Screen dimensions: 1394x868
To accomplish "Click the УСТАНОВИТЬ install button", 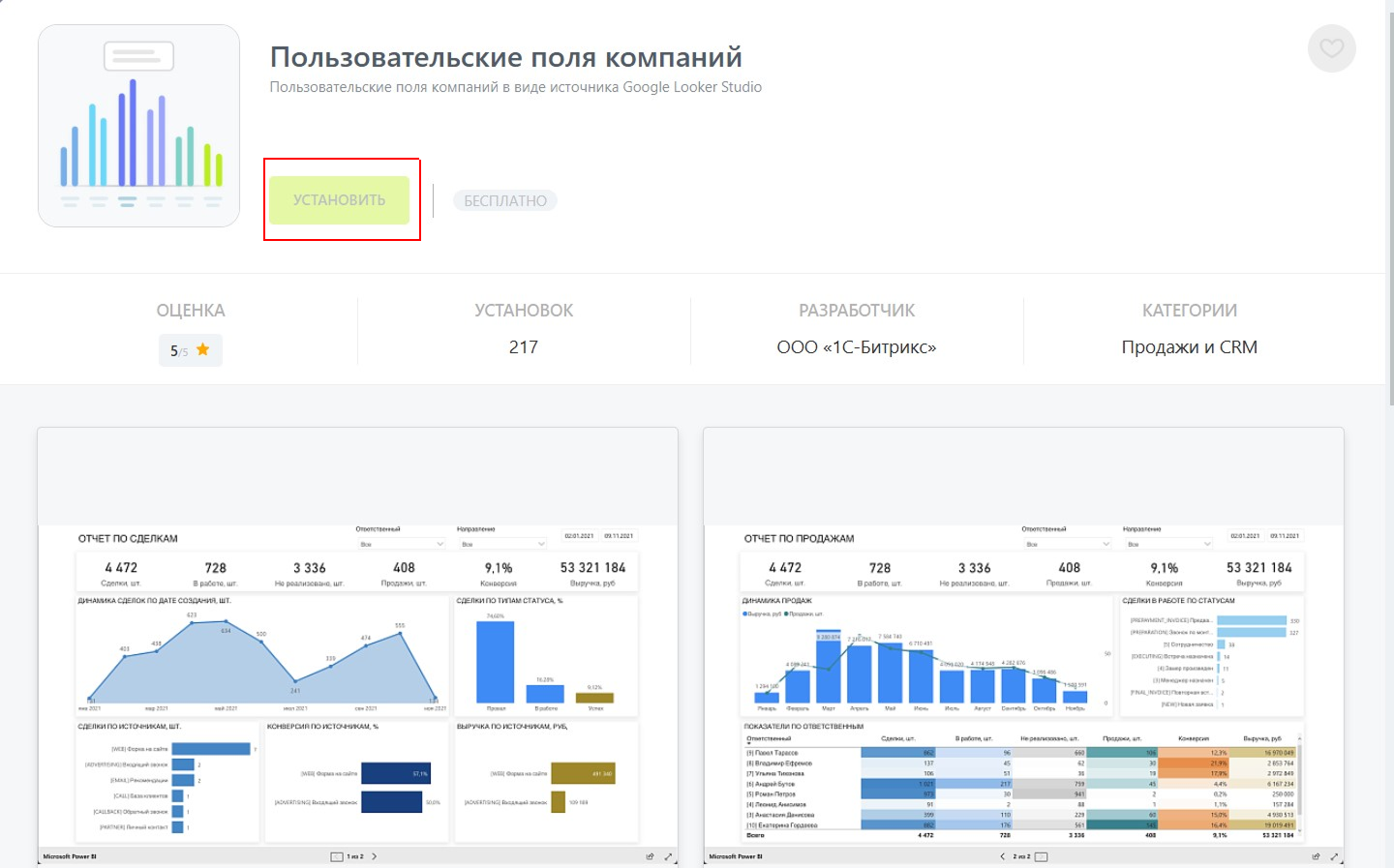I will (x=339, y=200).
